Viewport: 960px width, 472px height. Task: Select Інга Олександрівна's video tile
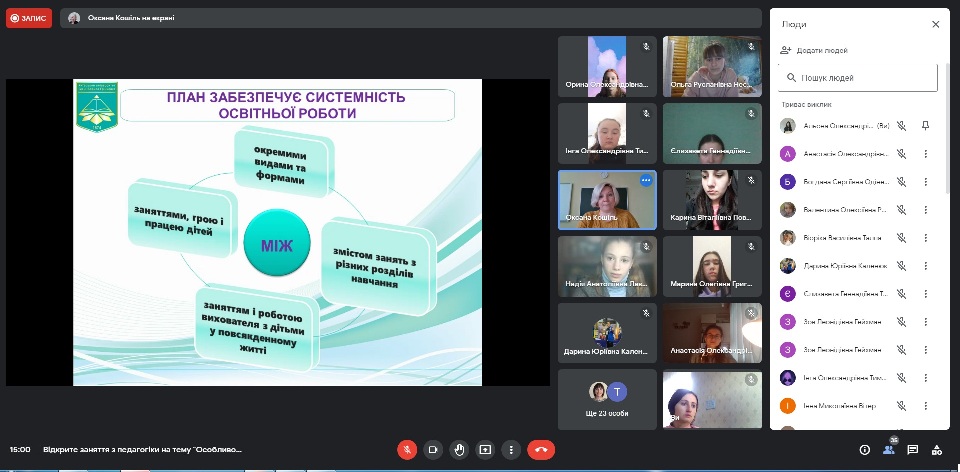pyautogui.click(x=607, y=133)
